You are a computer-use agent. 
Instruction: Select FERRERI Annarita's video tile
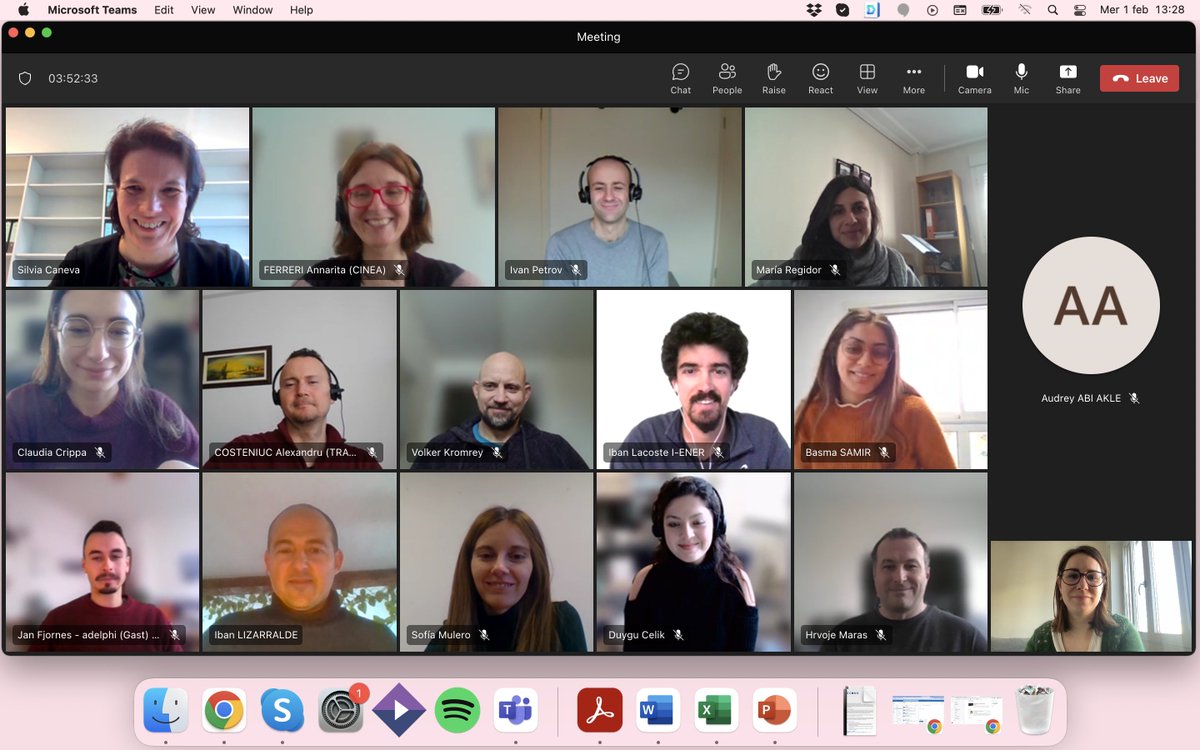coord(374,197)
